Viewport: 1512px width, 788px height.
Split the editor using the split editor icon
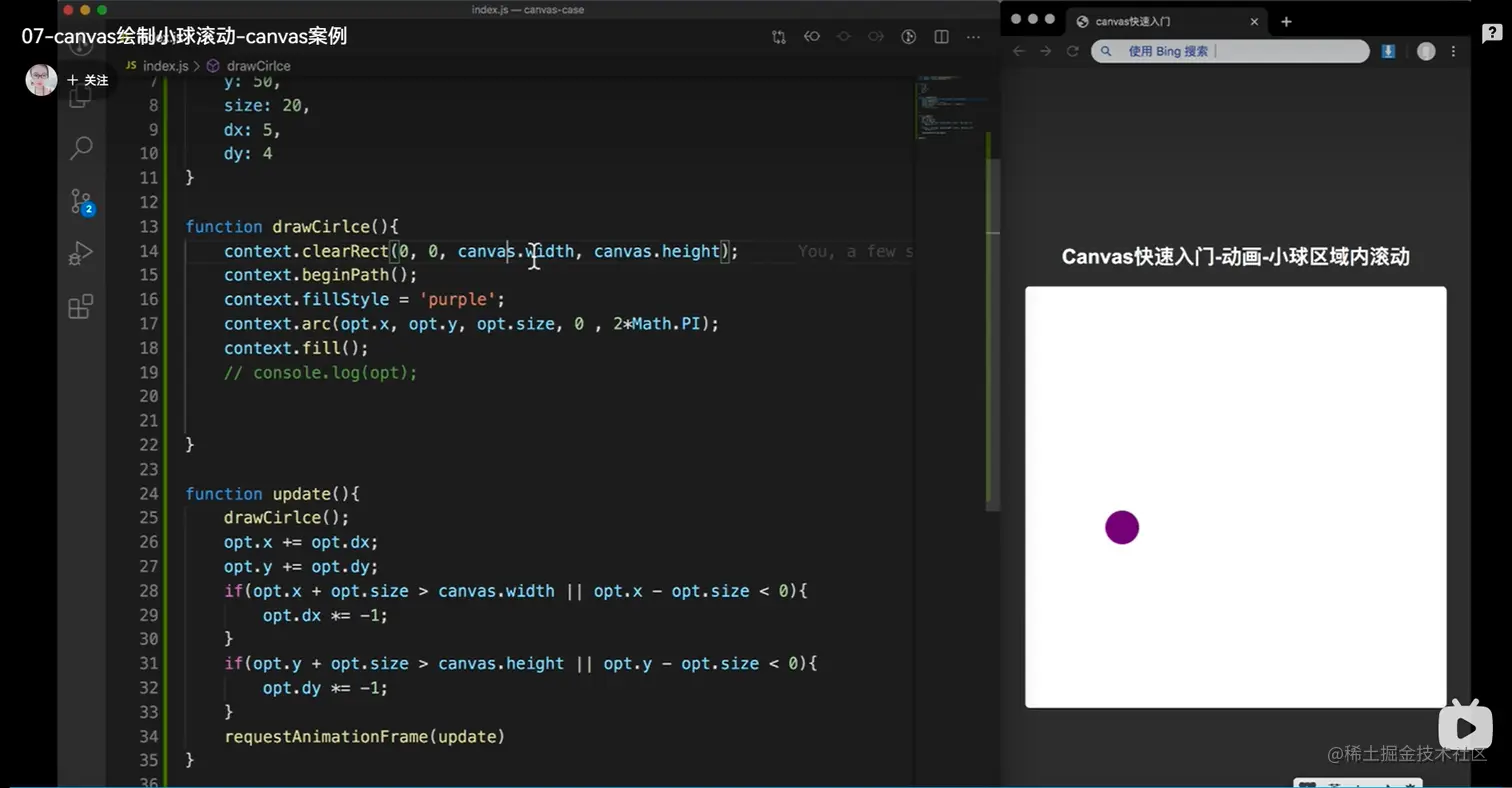pyautogui.click(x=941, y=37)
